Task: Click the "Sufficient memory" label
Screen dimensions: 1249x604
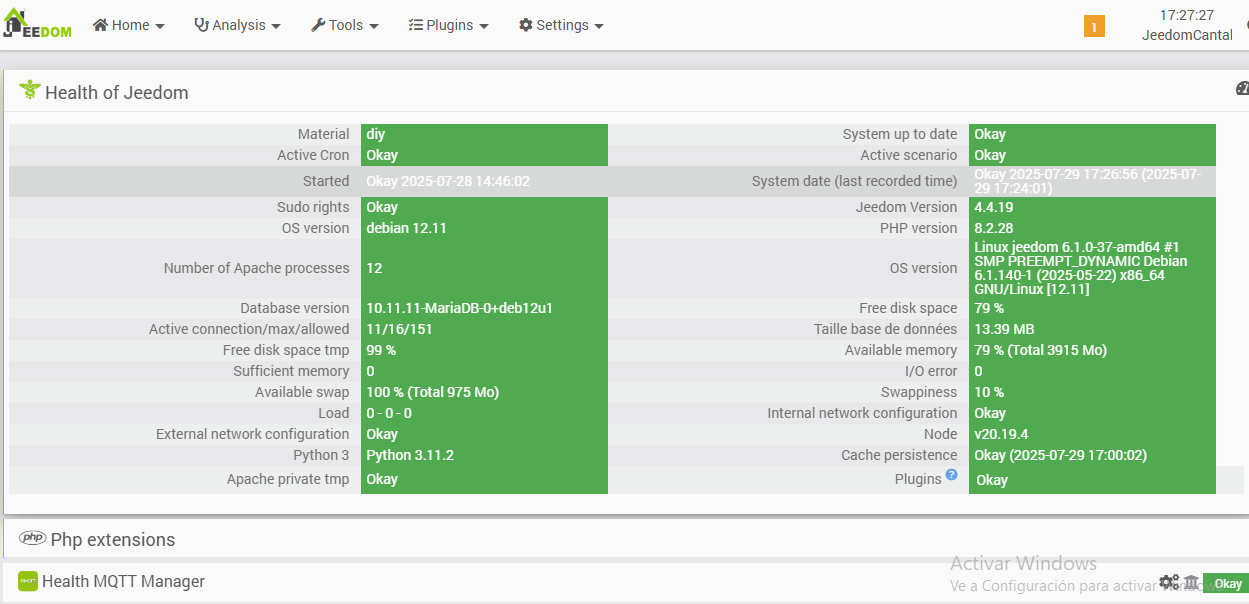Action: tap(292, 371)
